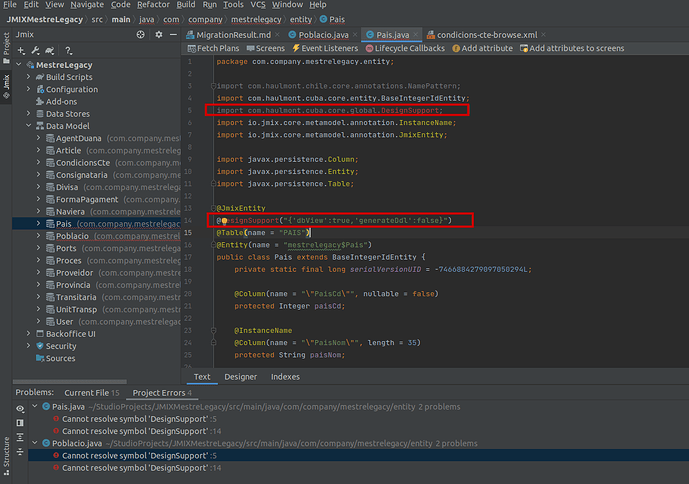Open the File menu

tap(10, 5)
